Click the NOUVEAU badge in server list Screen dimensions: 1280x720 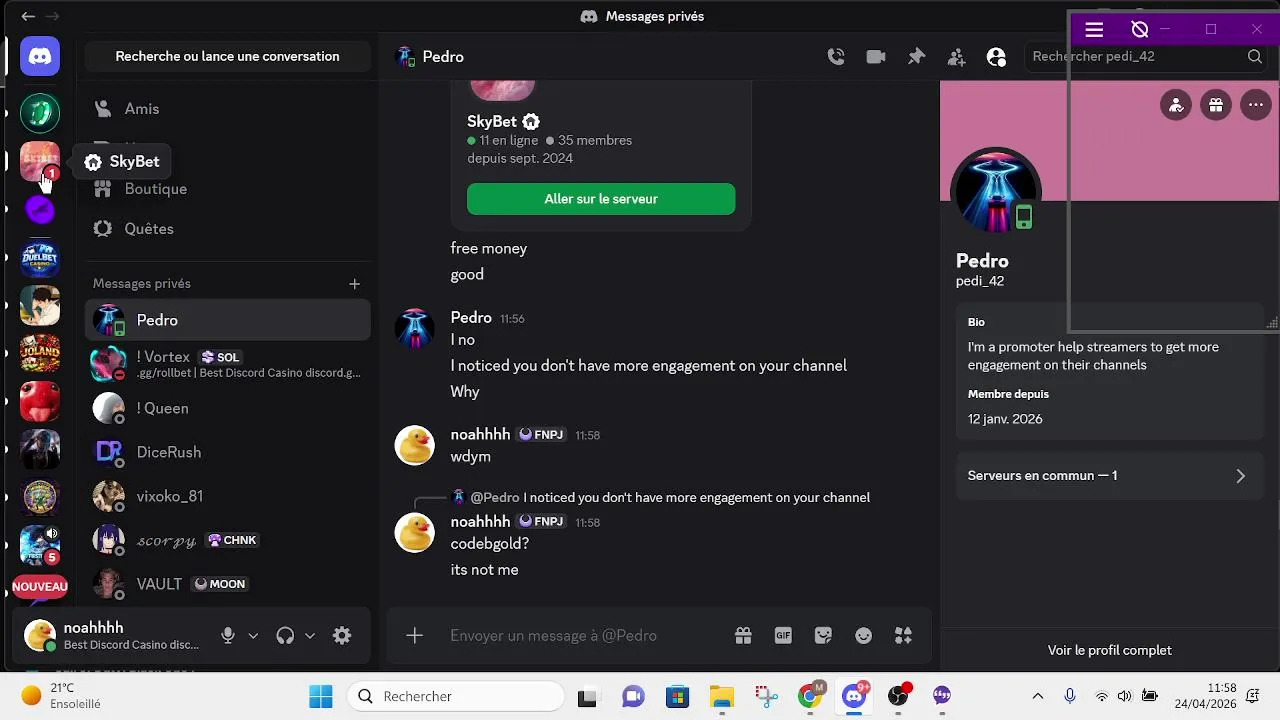40,586
